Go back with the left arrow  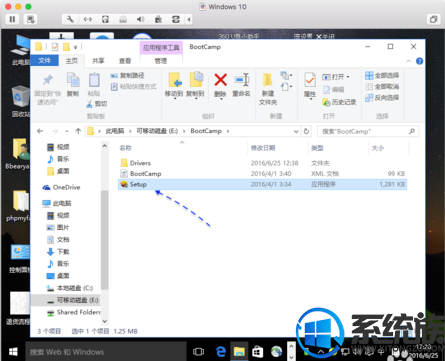tap(40, 131)
